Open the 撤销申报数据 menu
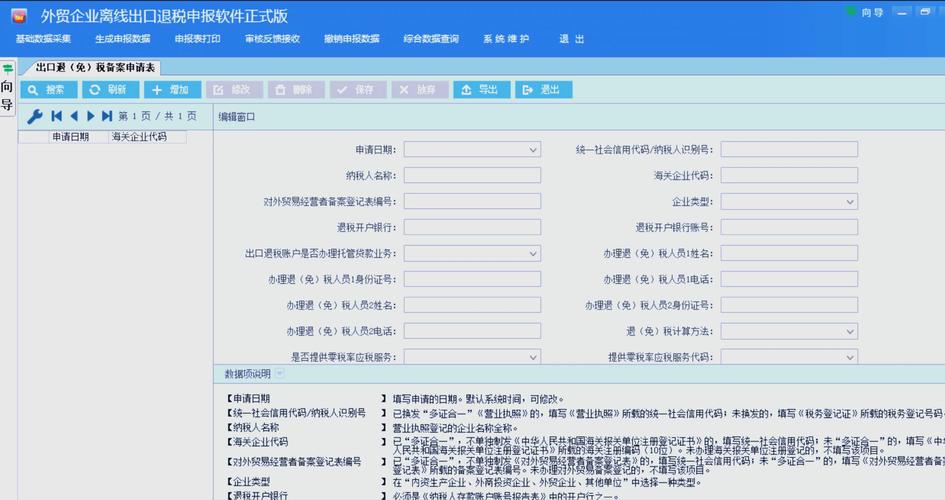This screenshot has width=945, height=500. [x=352, y=39]
